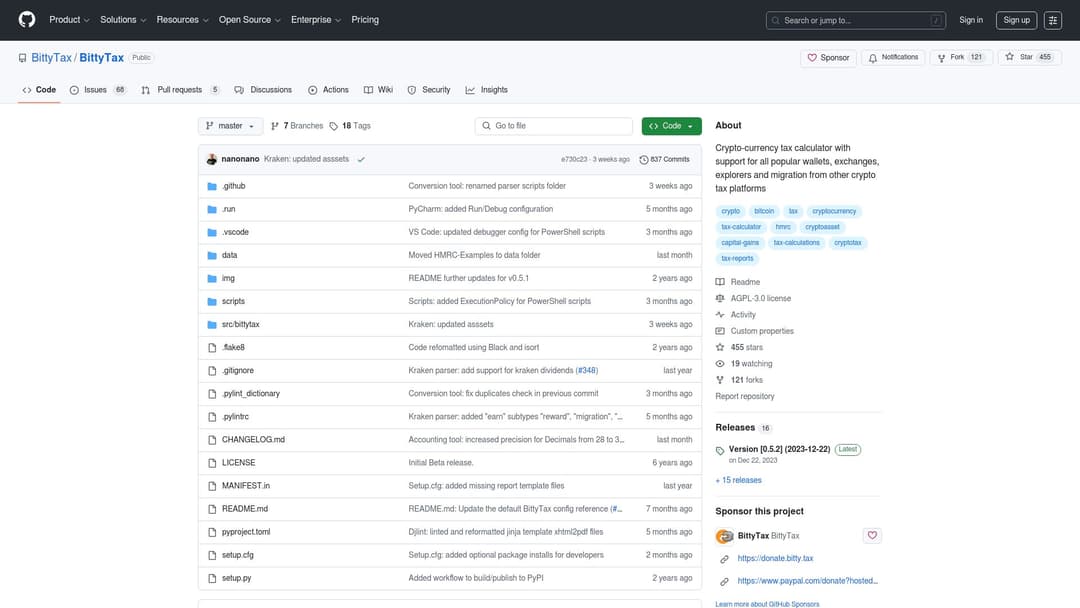Open the + 15 releases link

(738, 481)
